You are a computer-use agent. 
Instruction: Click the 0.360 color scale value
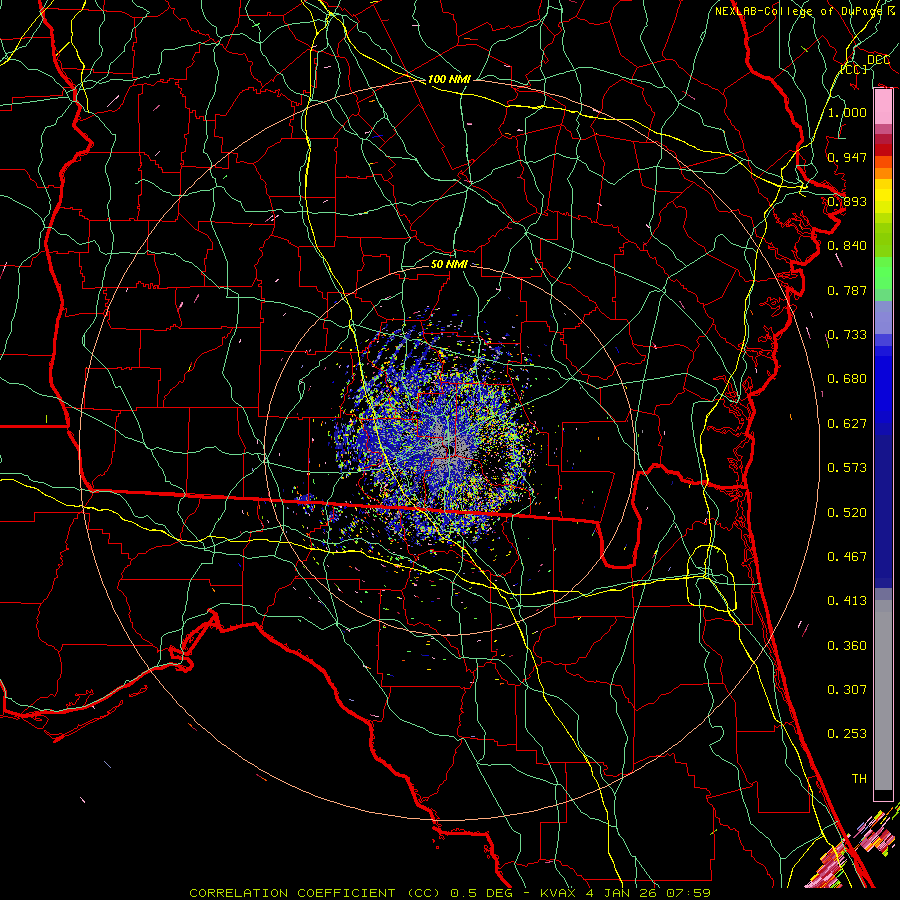(847, 646)
